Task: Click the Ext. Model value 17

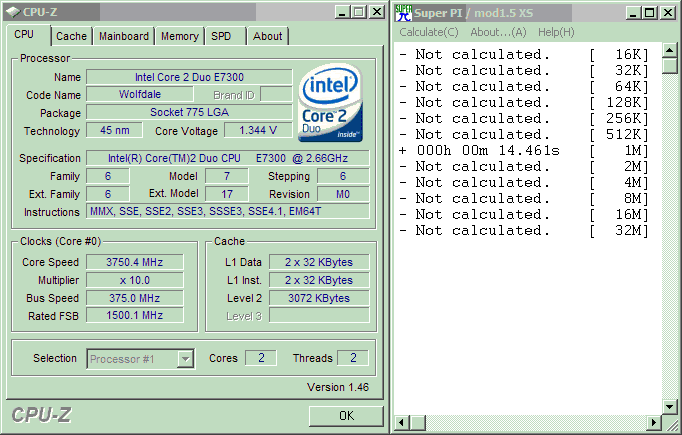Action: tap(227, 194)
